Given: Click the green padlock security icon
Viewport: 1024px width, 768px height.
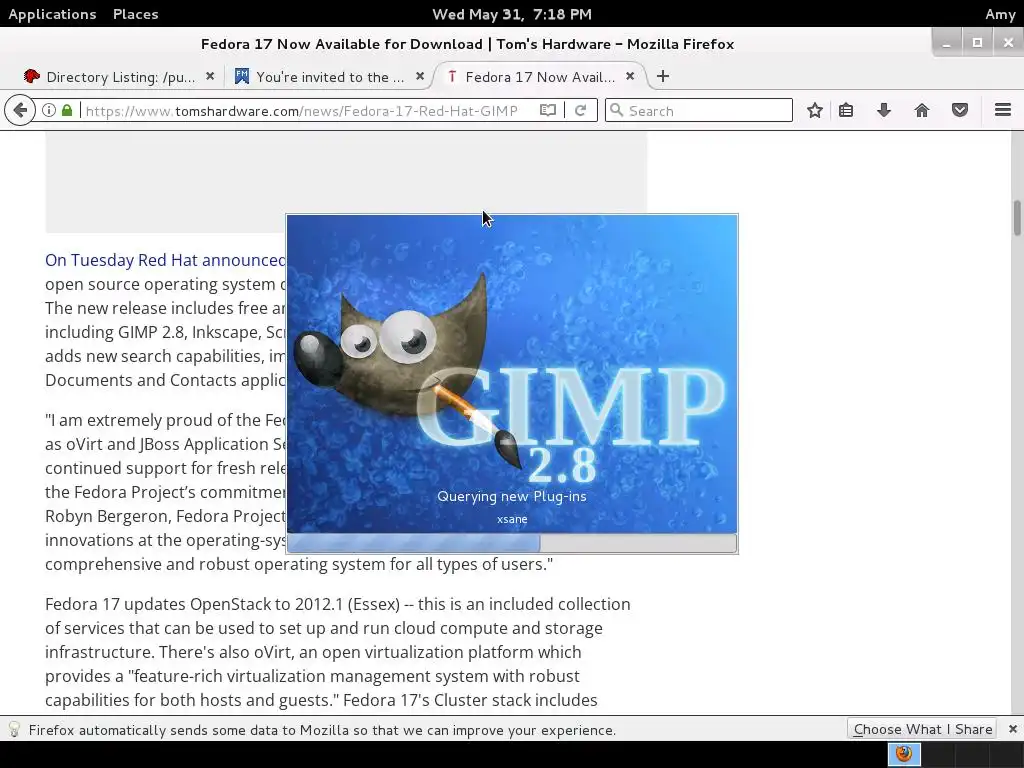Looking at the screenshot, I should click(x=67, y=110).
